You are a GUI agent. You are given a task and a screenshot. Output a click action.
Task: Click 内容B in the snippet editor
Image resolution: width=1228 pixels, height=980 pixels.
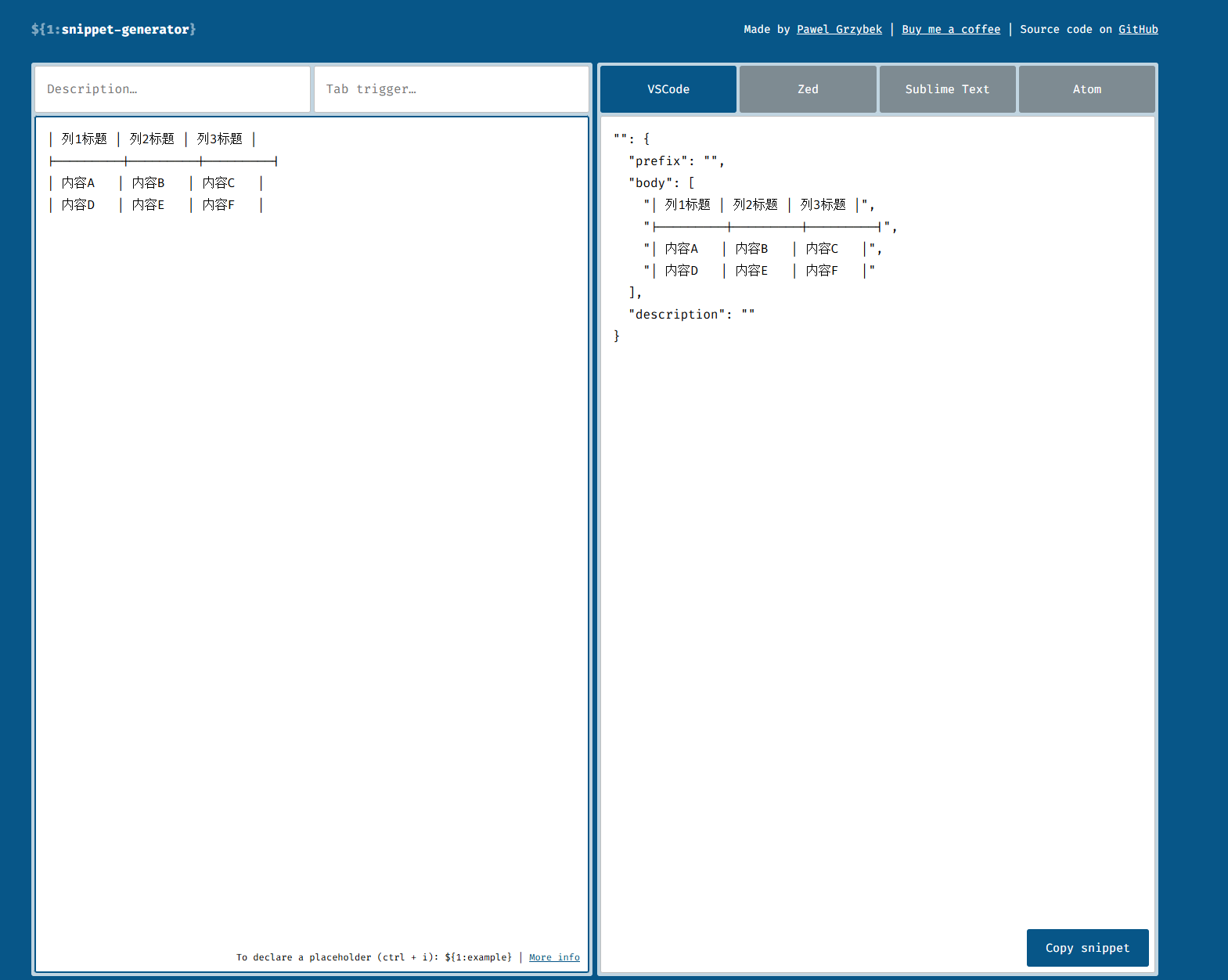click(149, 182)
